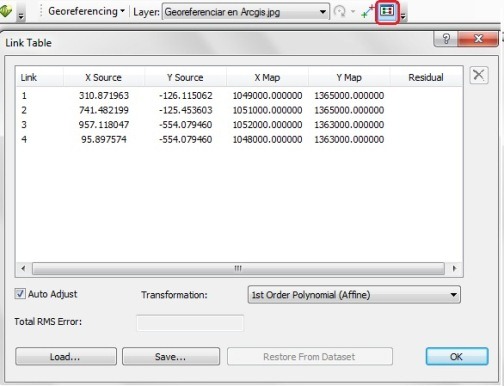Toggle the Auto Adjust checkbox
The height and width of the screenshot is (386, 504).
click(20, 294)
